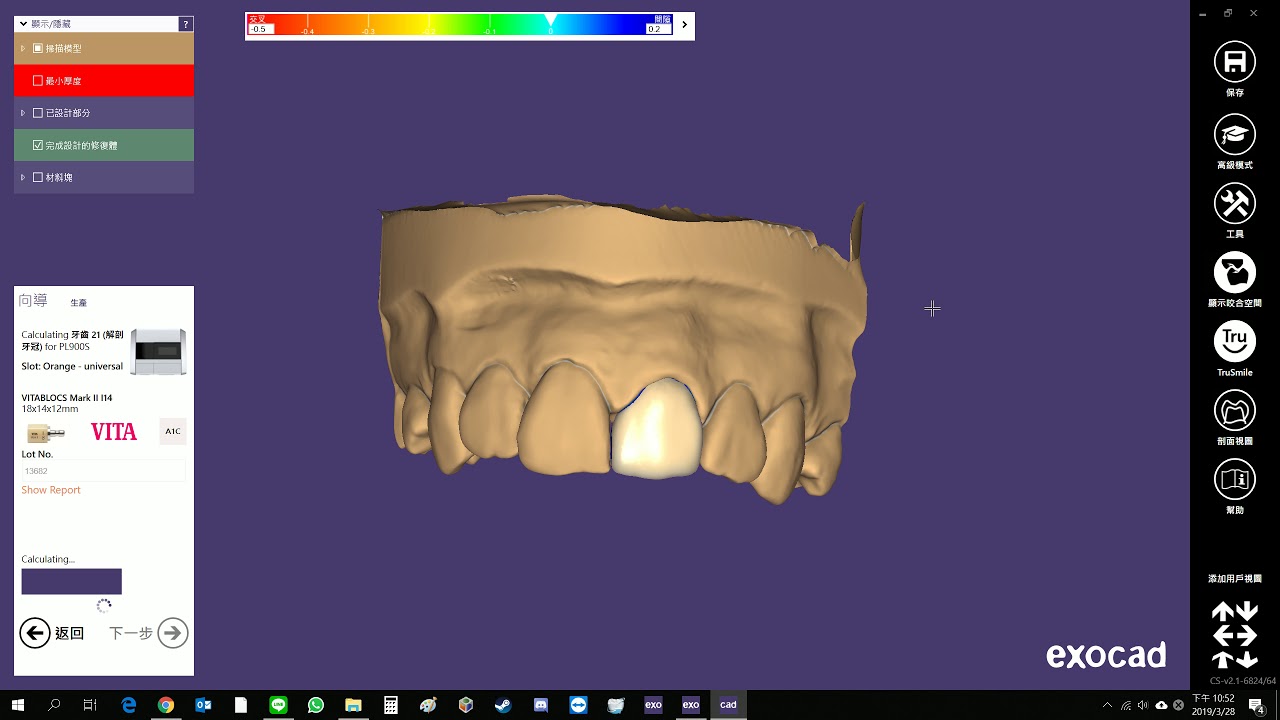Open Steam from taskbar

(x=503, y=705)
